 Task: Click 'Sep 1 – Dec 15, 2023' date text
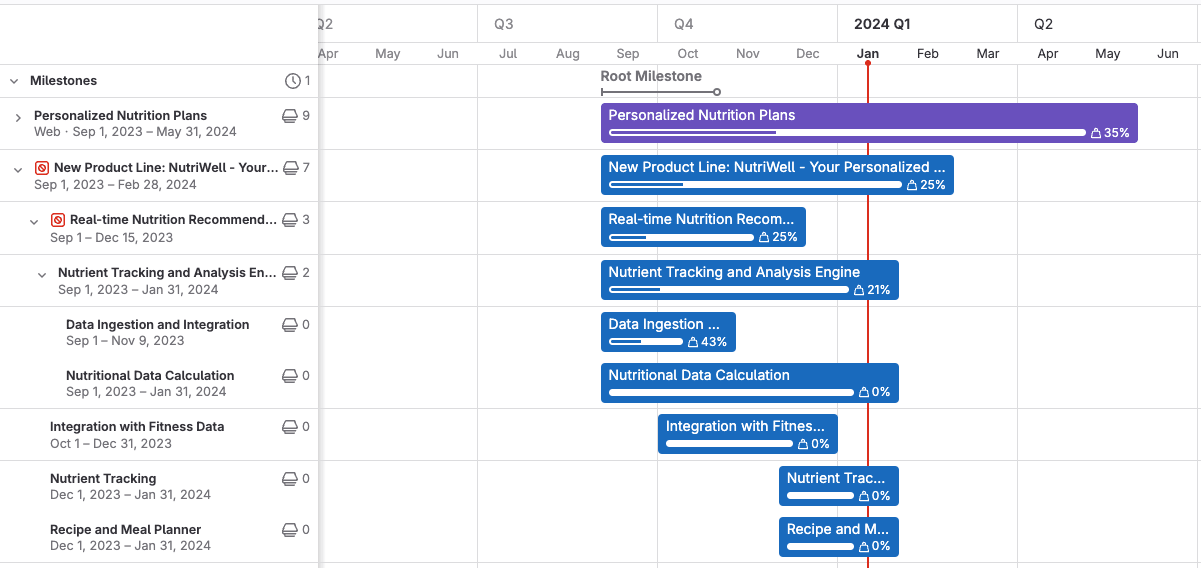[x=111, y=238]
